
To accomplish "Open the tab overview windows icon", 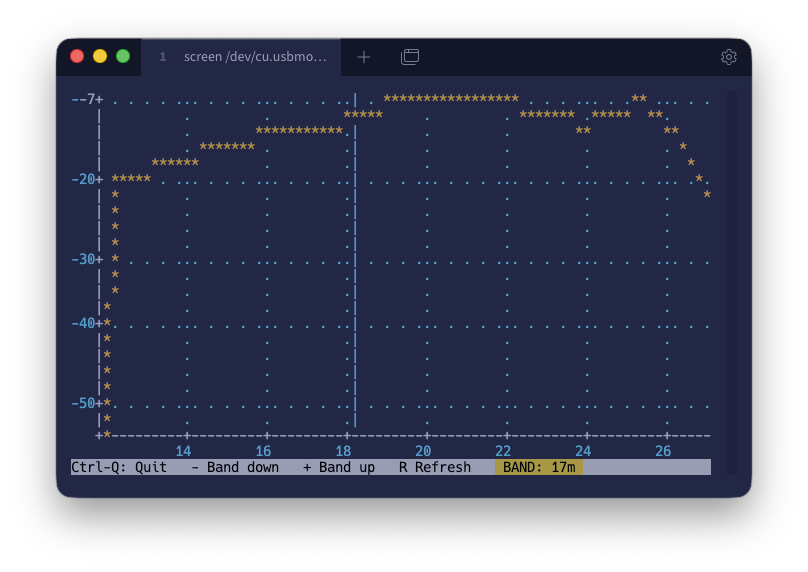I will pos(410,57).
